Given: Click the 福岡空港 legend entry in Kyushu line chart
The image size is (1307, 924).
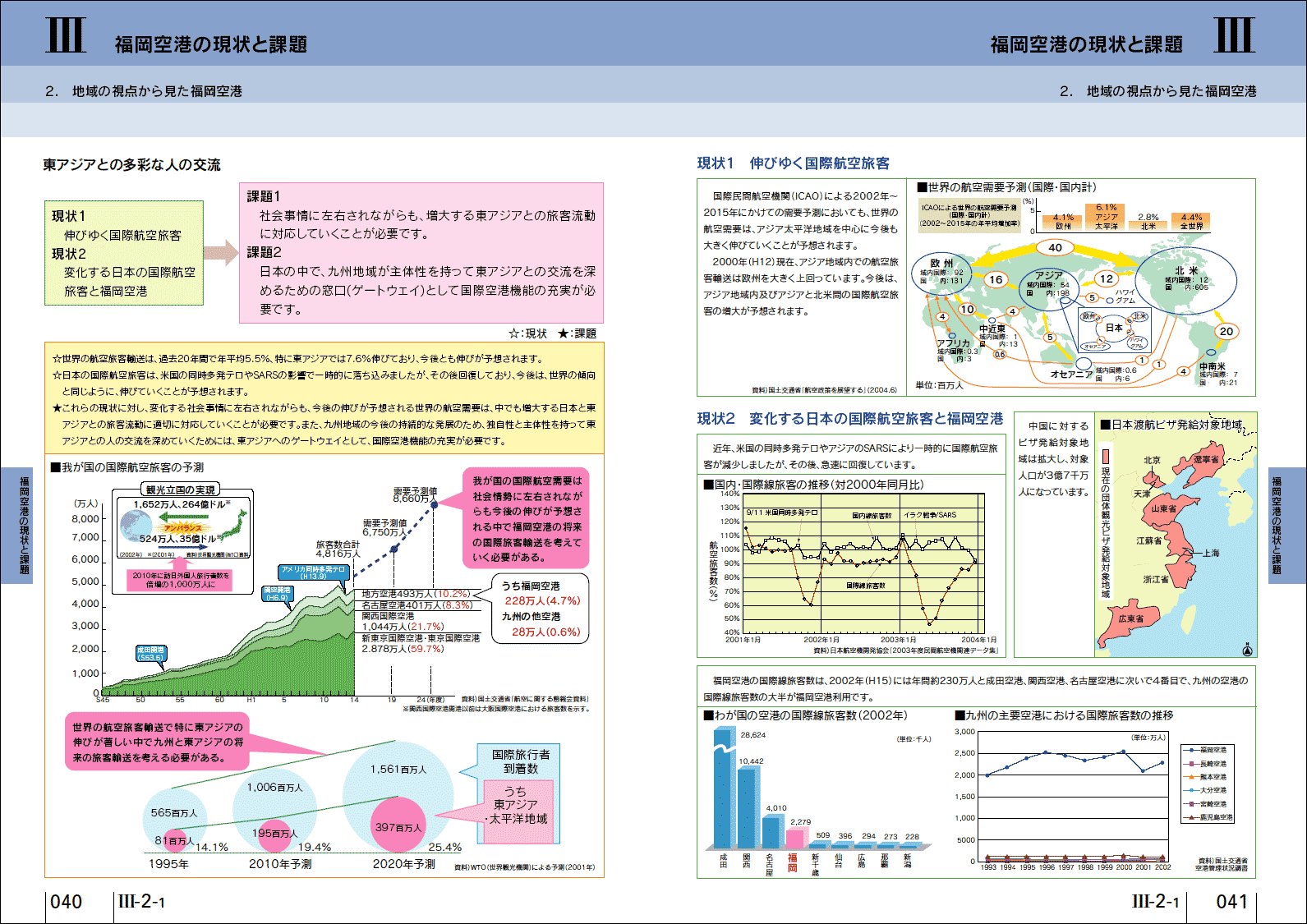Looking at the screenshot, I should [1207, 750].
